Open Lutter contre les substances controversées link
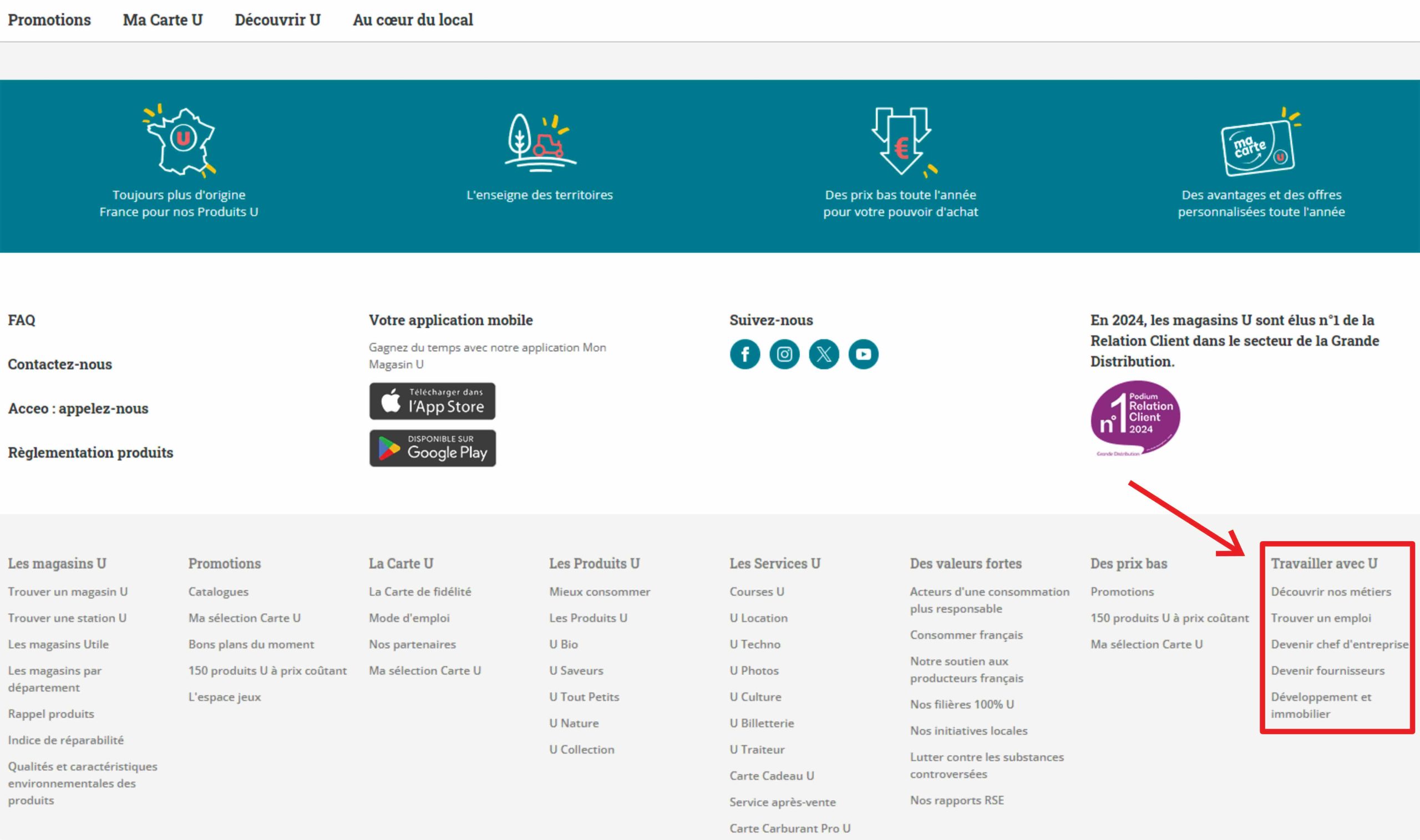 click(x=987, y=765)
